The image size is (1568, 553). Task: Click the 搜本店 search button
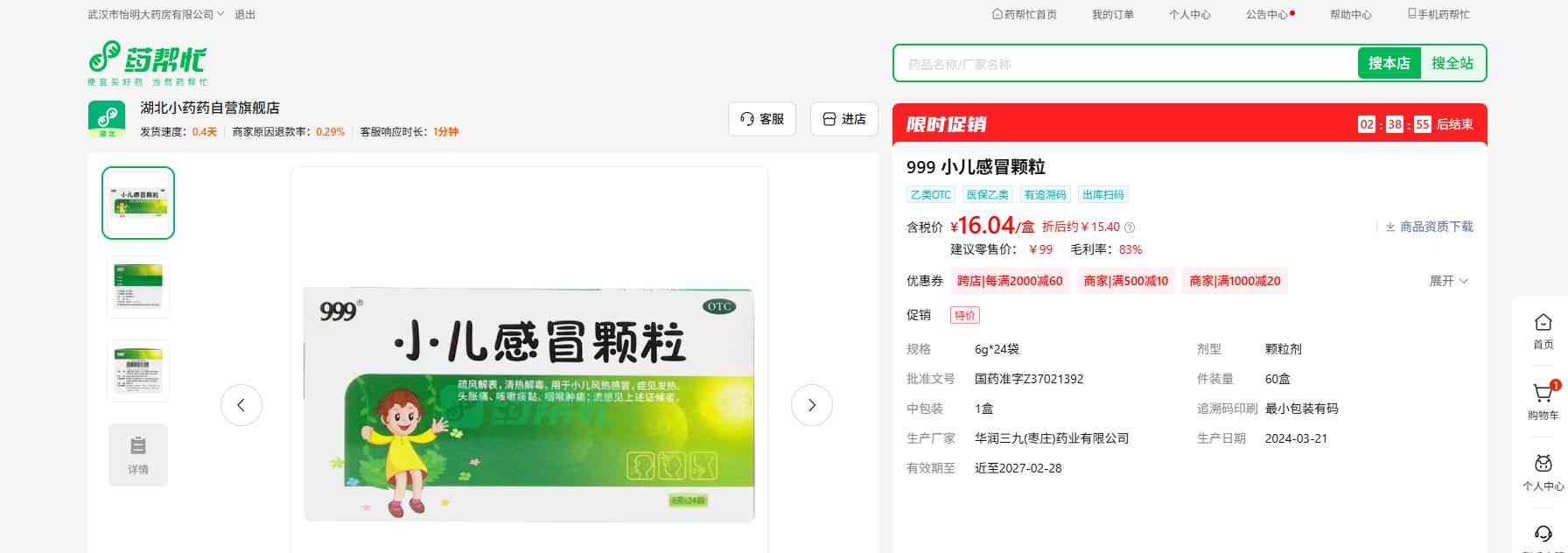(x=1389, y=63)
